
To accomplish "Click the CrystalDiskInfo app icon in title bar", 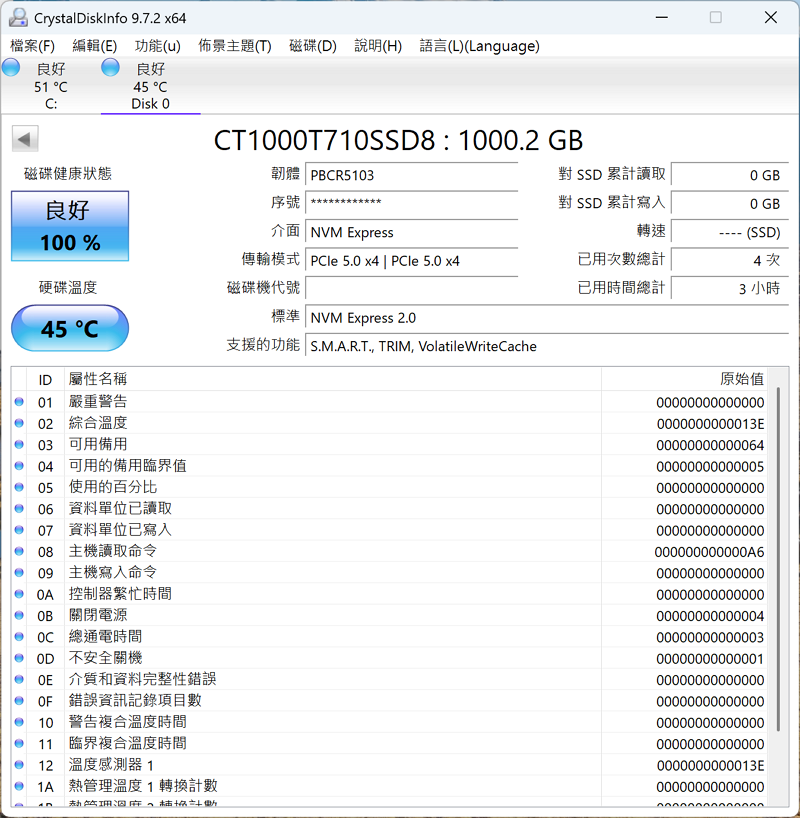I will (x=19, y=18).
